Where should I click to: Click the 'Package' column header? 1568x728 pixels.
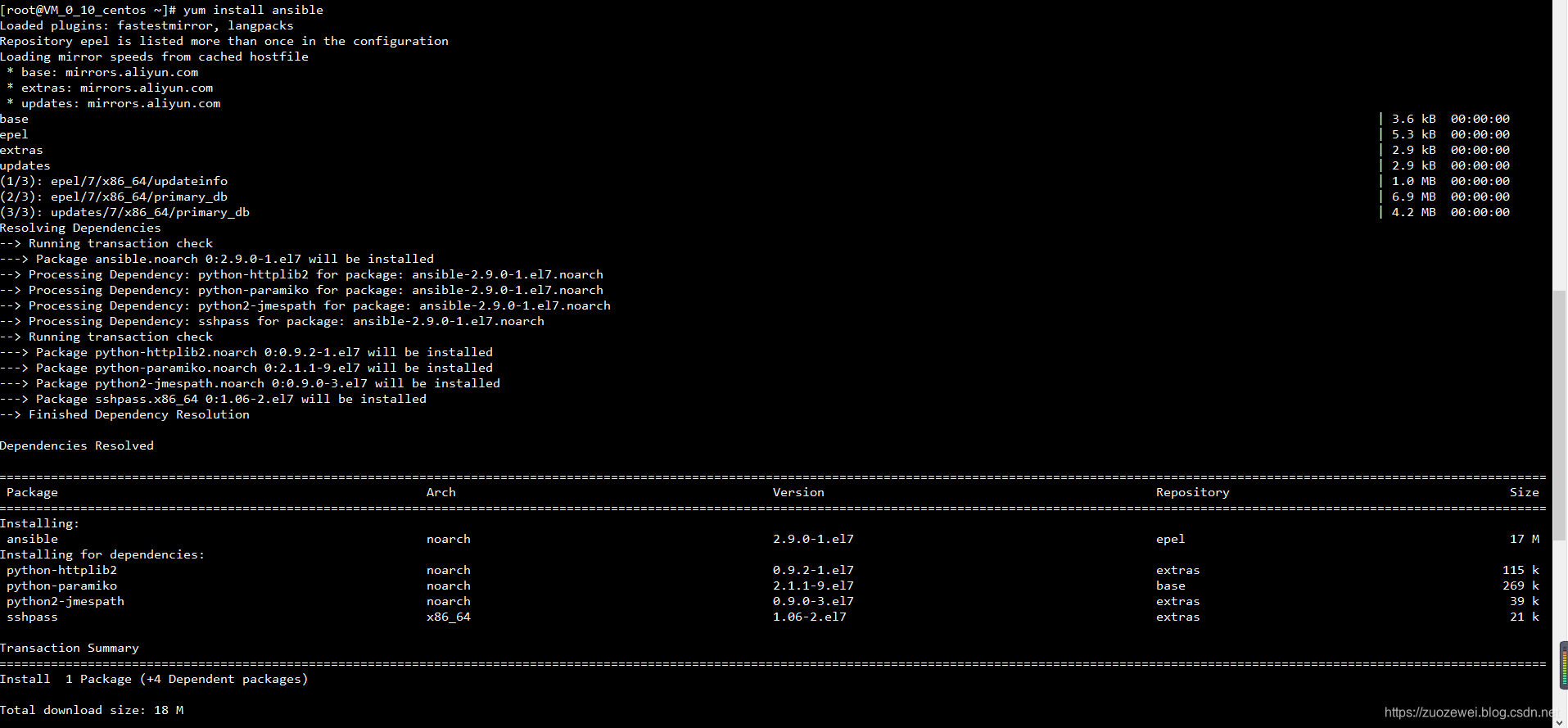pos(32,492)
